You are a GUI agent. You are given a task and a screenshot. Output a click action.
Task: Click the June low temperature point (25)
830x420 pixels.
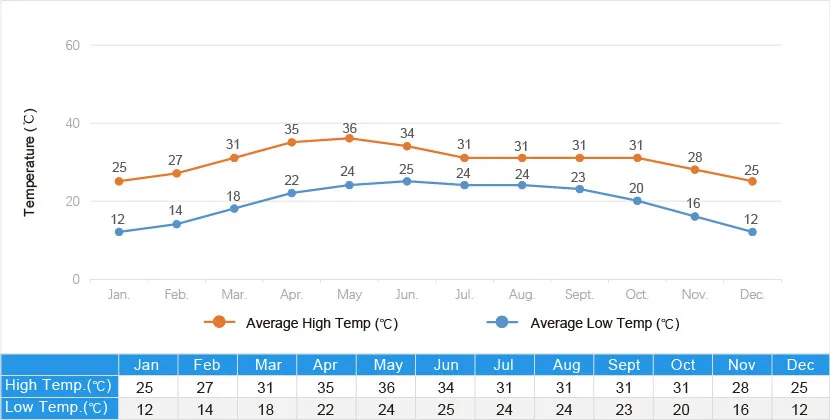407,181
